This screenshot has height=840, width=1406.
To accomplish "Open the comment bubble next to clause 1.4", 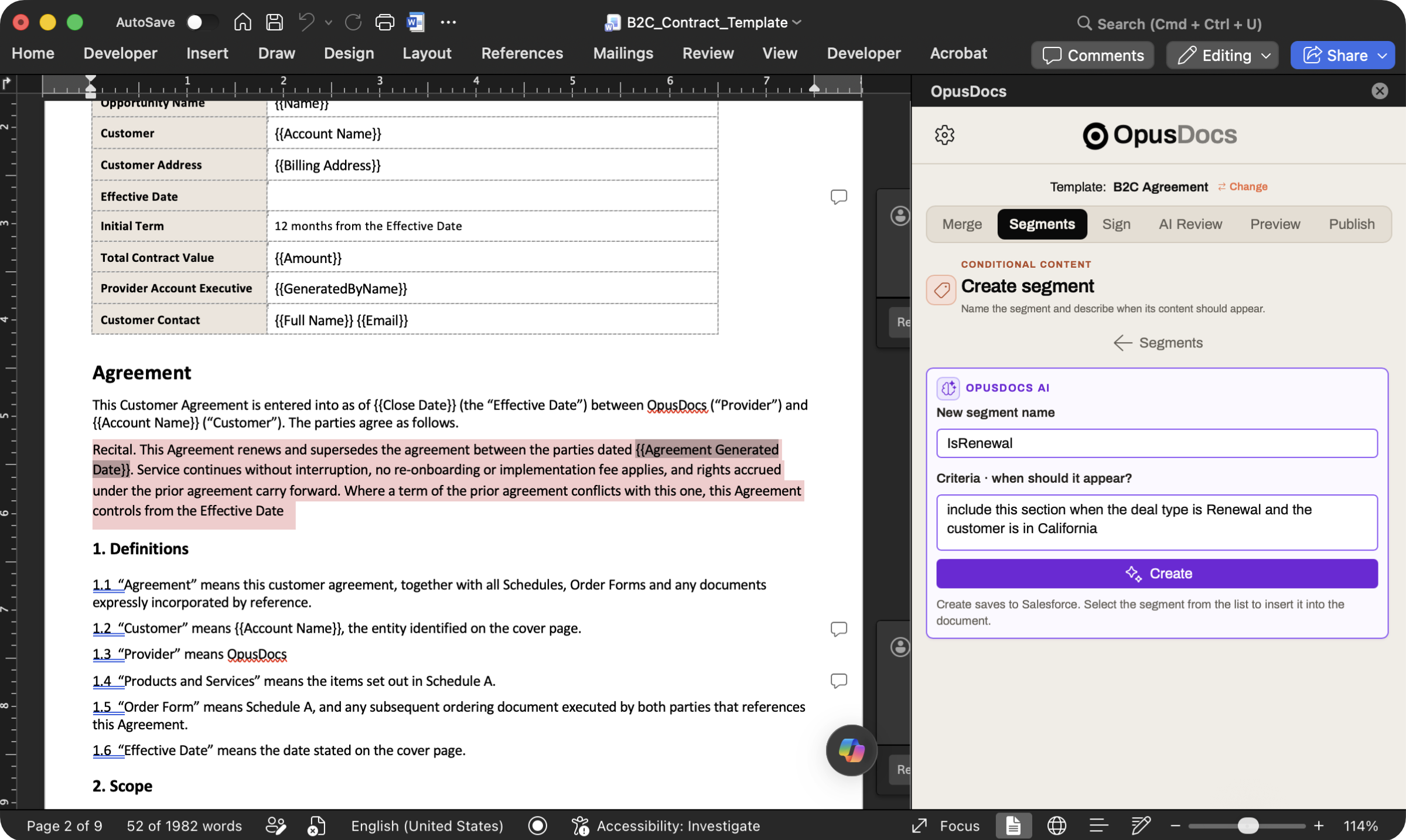I will 838,681.
